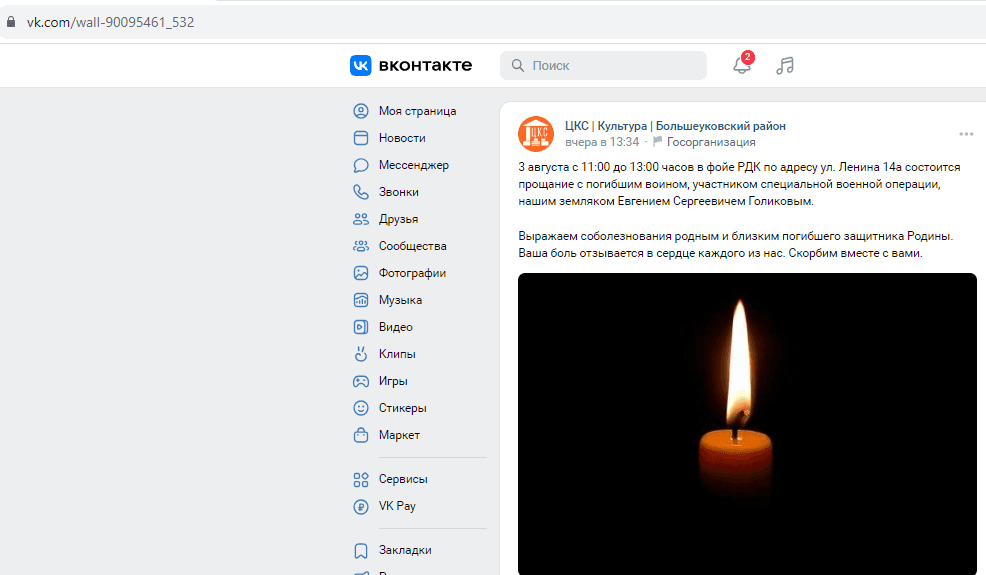Open Закладки sidebar entry
The image size is (986, 575).
(x=405, y=550)
